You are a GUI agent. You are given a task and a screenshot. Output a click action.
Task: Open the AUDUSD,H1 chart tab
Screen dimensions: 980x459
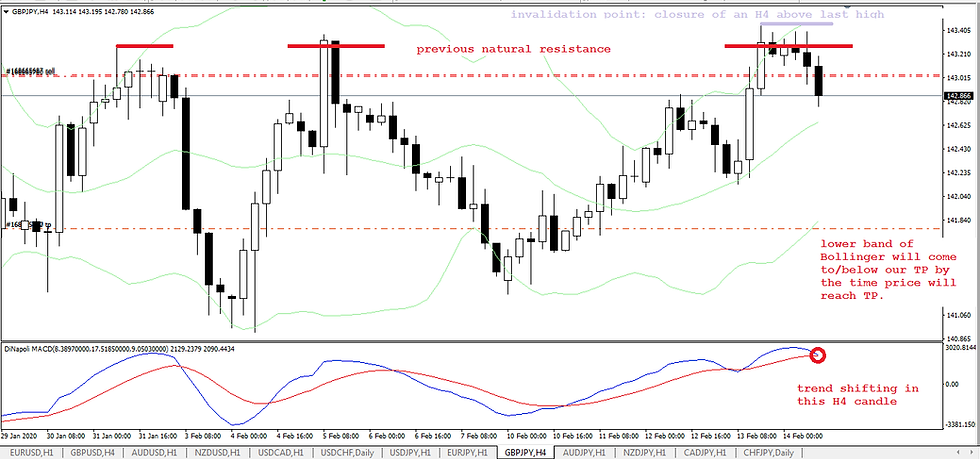[x=153, y=453]
